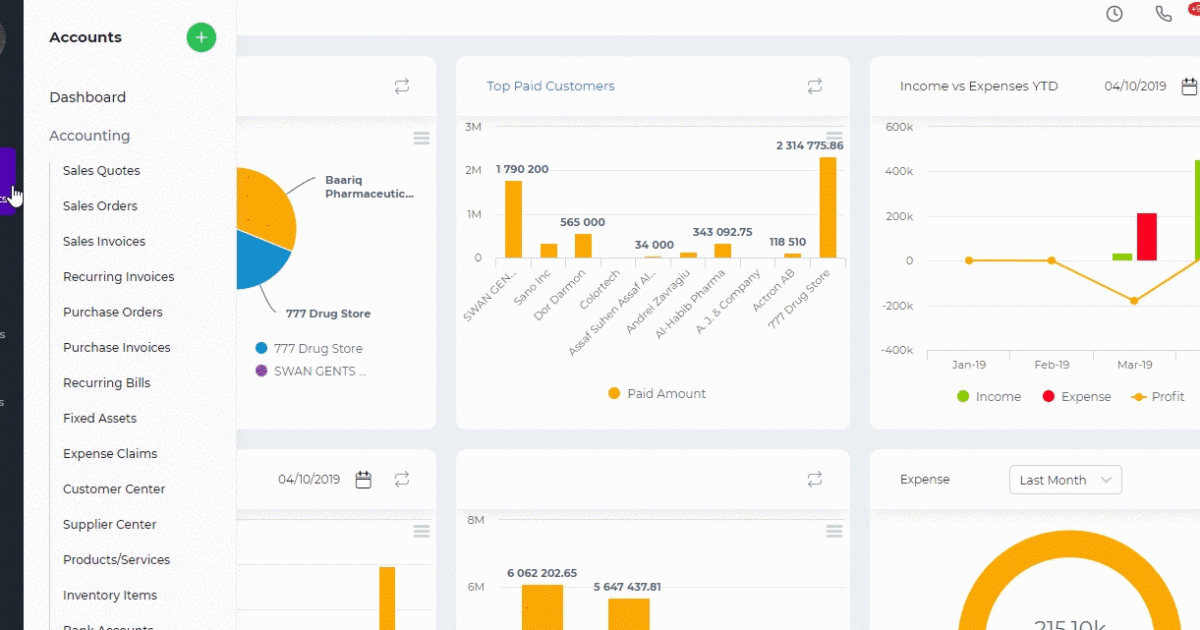The height and width of the screenshot is (630, 1200).
Task: Select Purchase Invoices
Action: (117, 348)
